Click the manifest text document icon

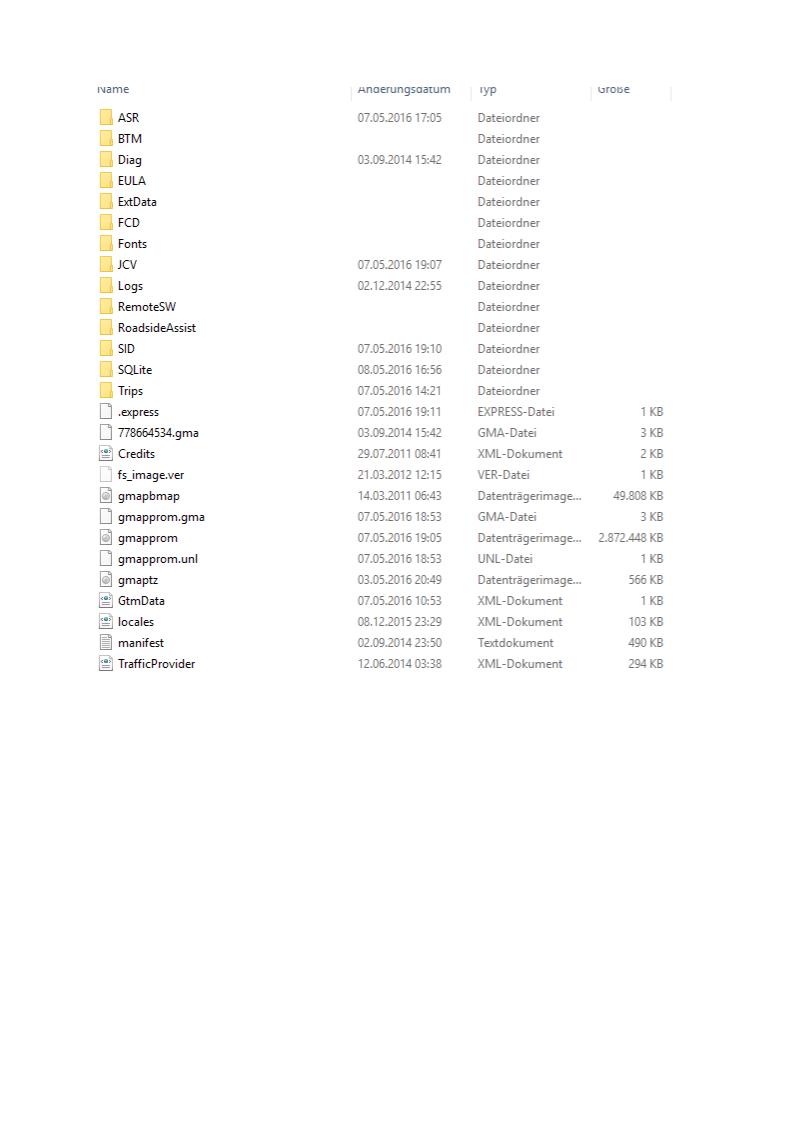click(106, 643)
